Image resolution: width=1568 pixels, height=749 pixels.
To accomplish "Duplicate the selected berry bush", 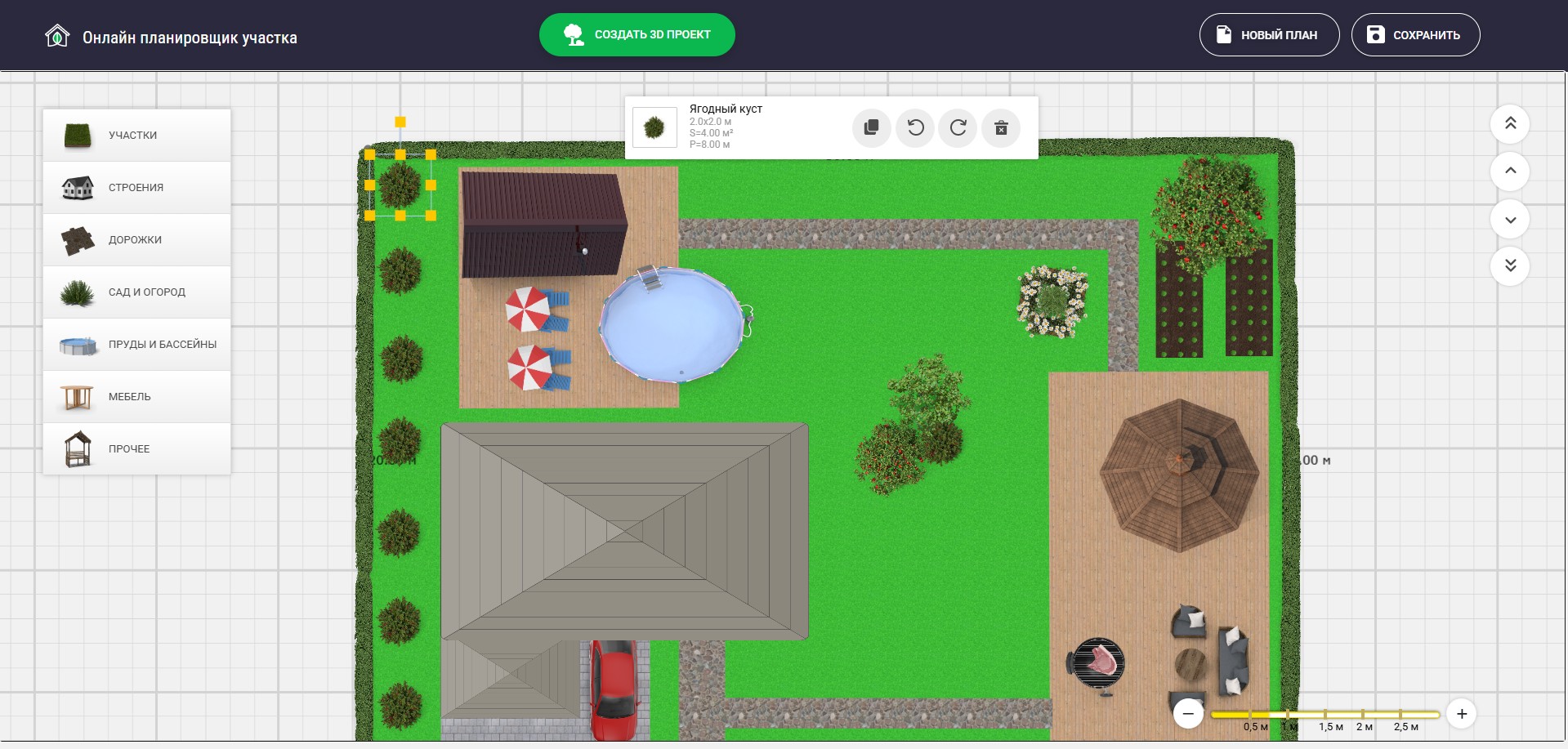I will click(872, 128).
